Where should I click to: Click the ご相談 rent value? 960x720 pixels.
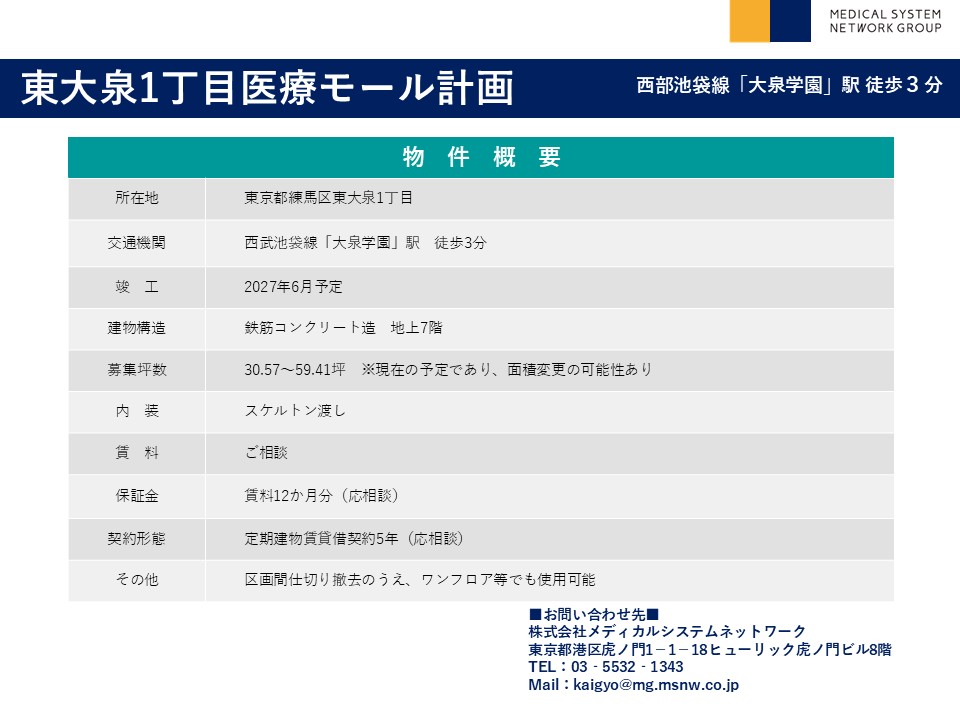click(266, 453)
